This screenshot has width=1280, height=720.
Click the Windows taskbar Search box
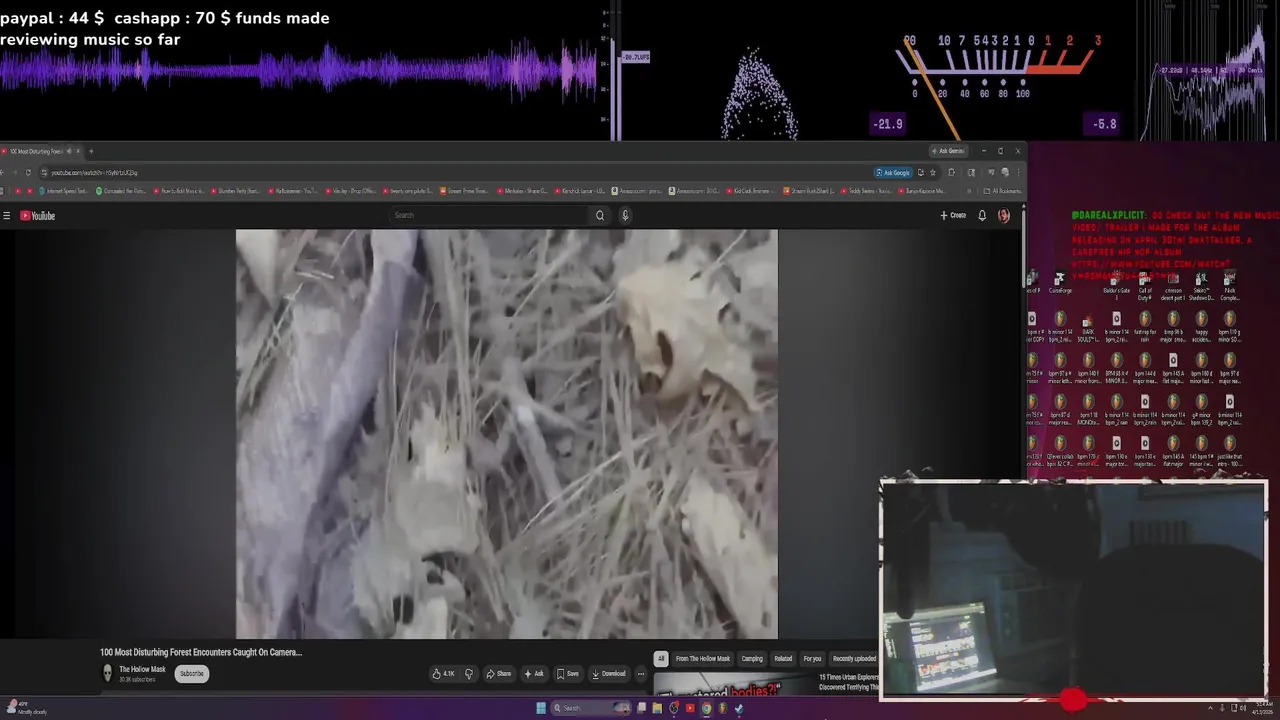591,708
